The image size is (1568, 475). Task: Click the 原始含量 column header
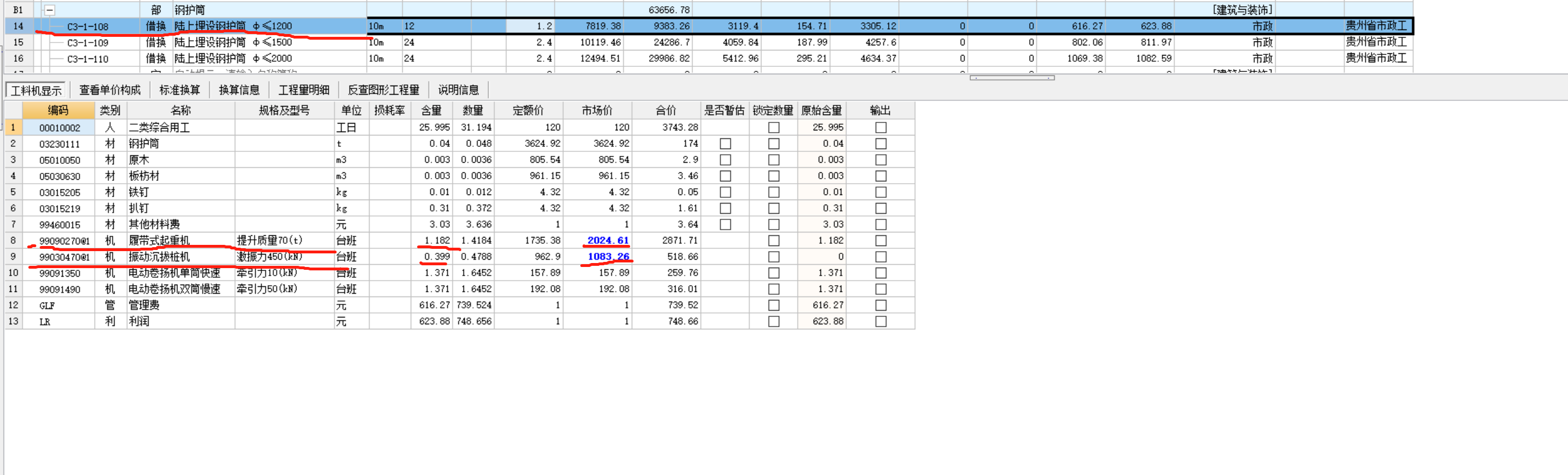821,110
